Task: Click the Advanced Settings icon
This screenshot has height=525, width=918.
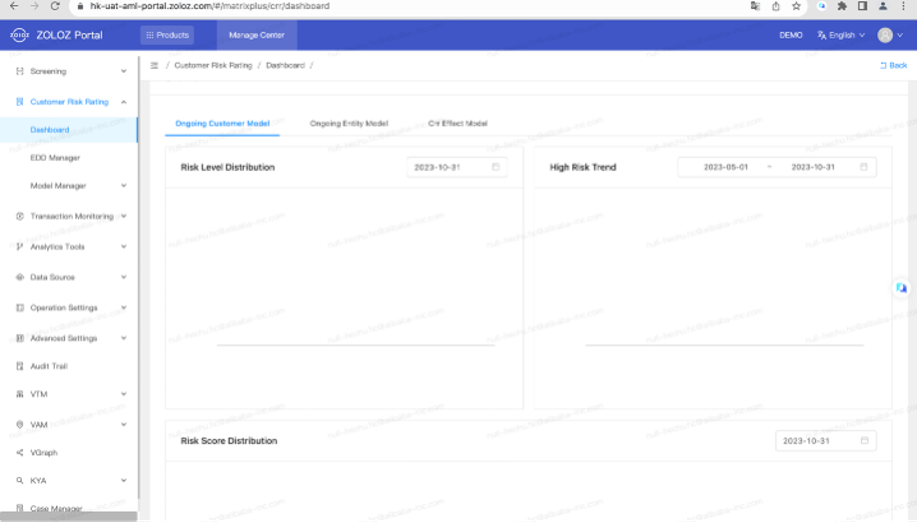Action: click(20, 338)
